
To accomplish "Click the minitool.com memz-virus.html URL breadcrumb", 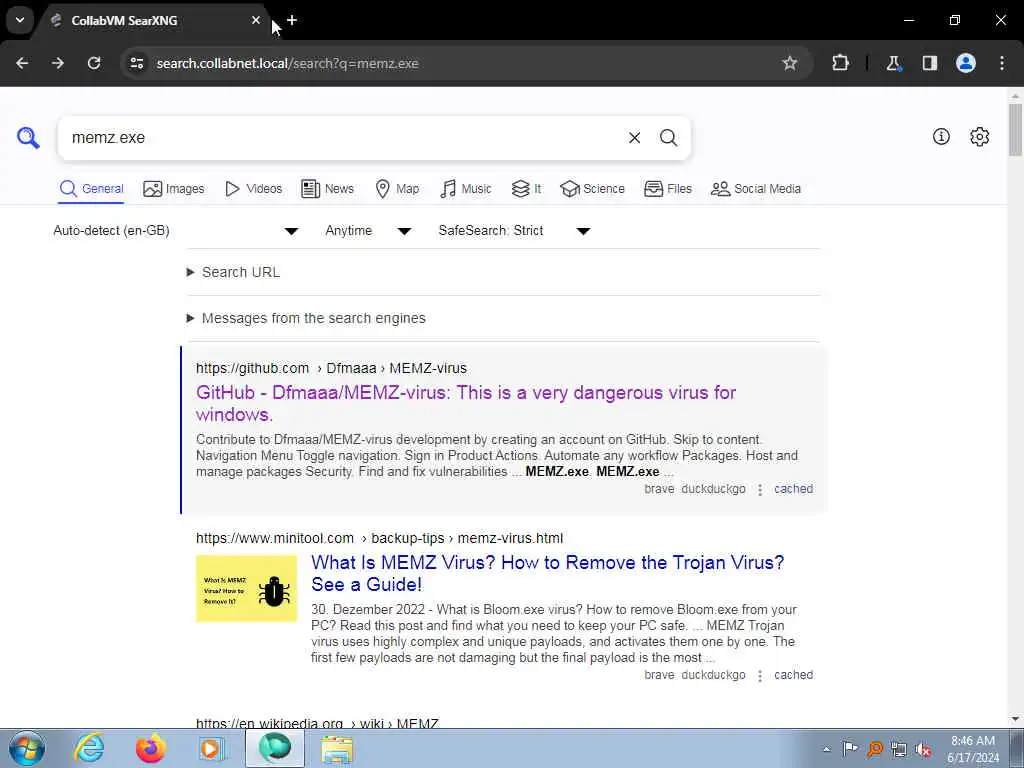I will (x=379, y=538).
